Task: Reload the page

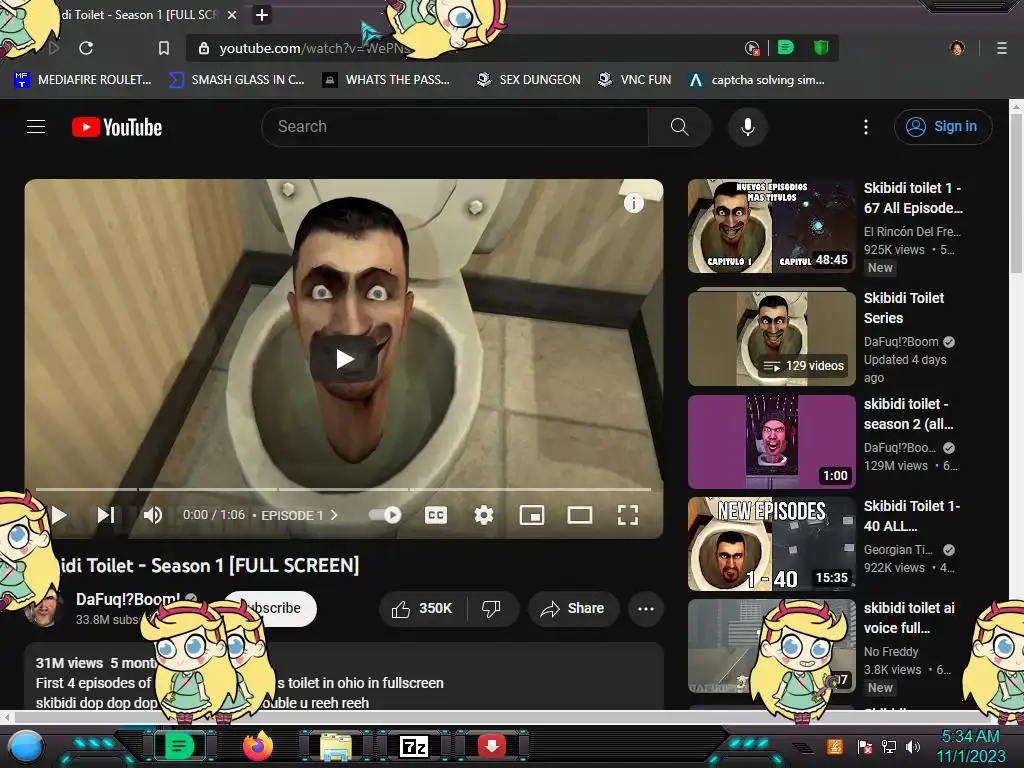Action: tap(86, 48)
